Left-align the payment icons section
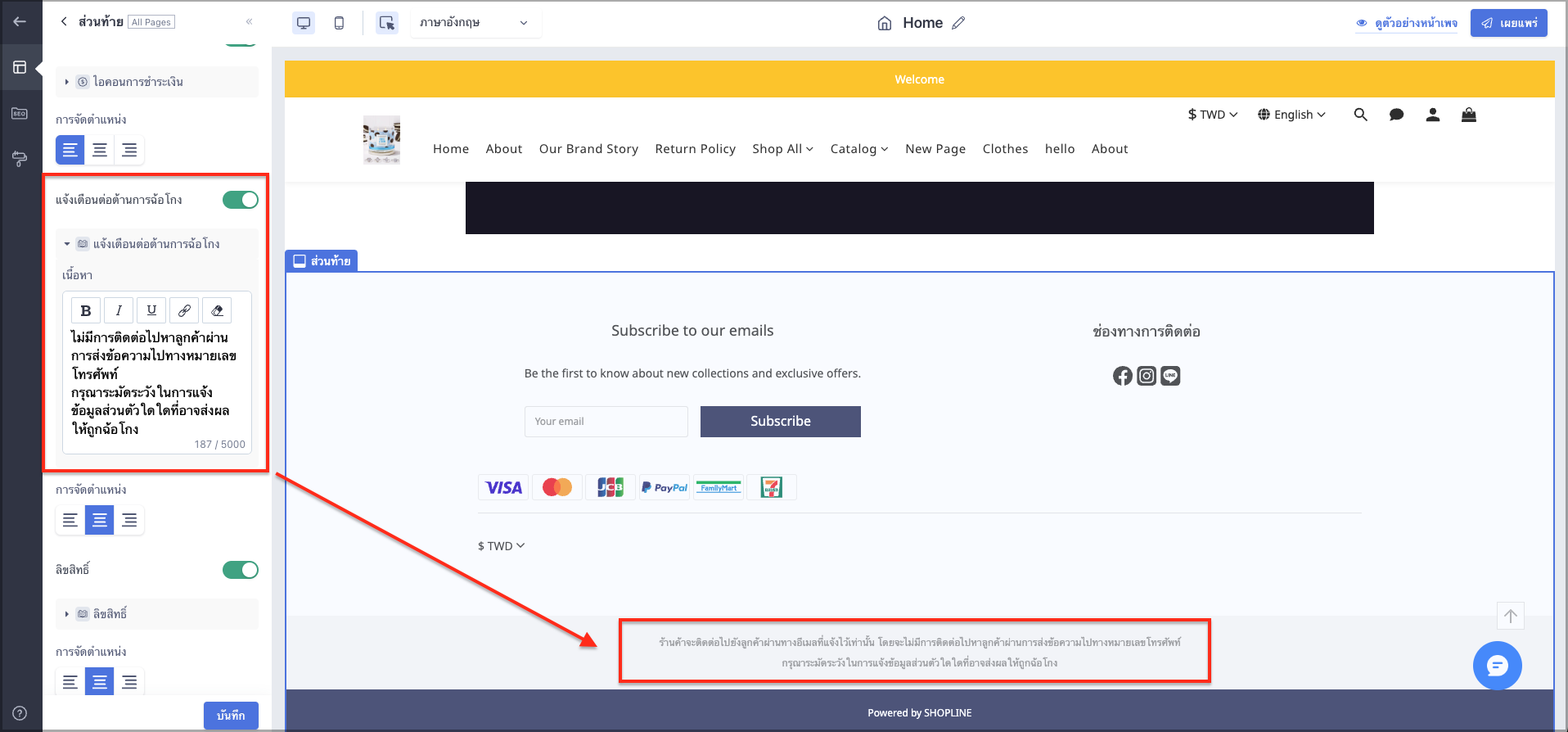 70,150
